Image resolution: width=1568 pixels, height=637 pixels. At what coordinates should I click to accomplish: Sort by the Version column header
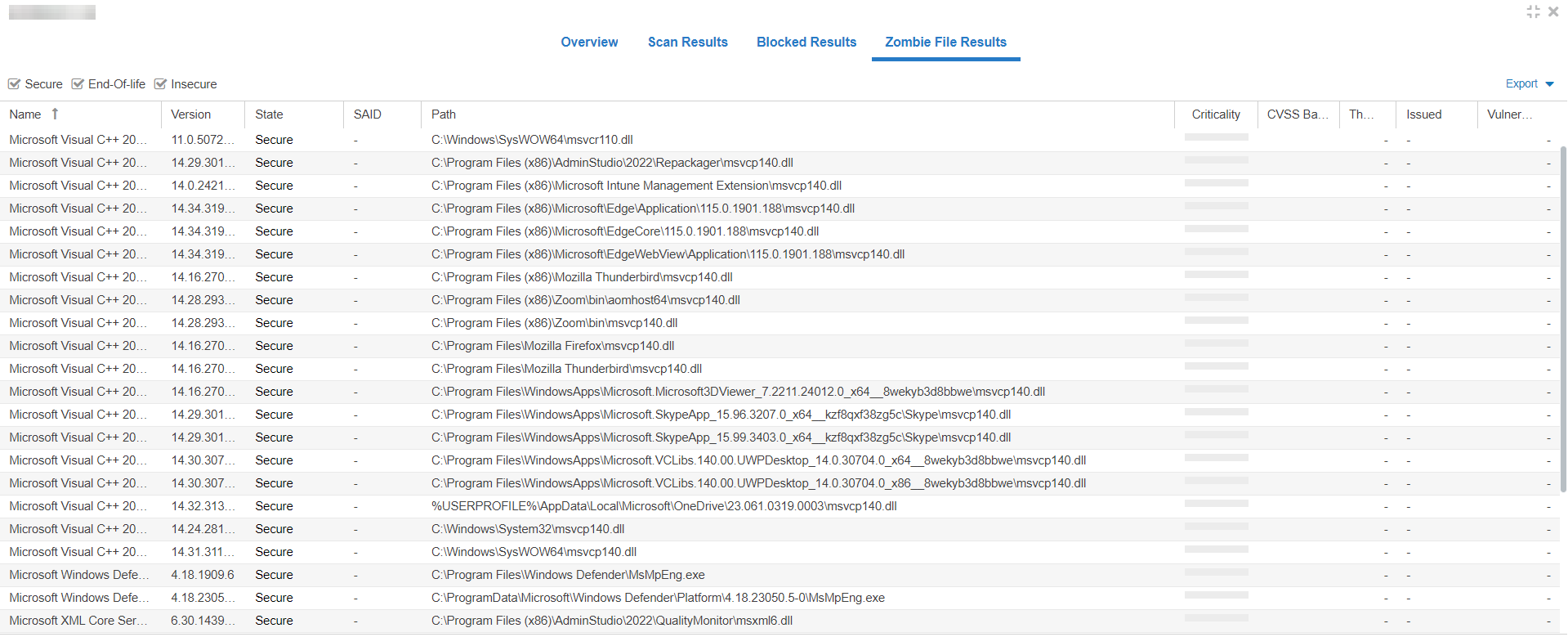[x=190, y=114]
